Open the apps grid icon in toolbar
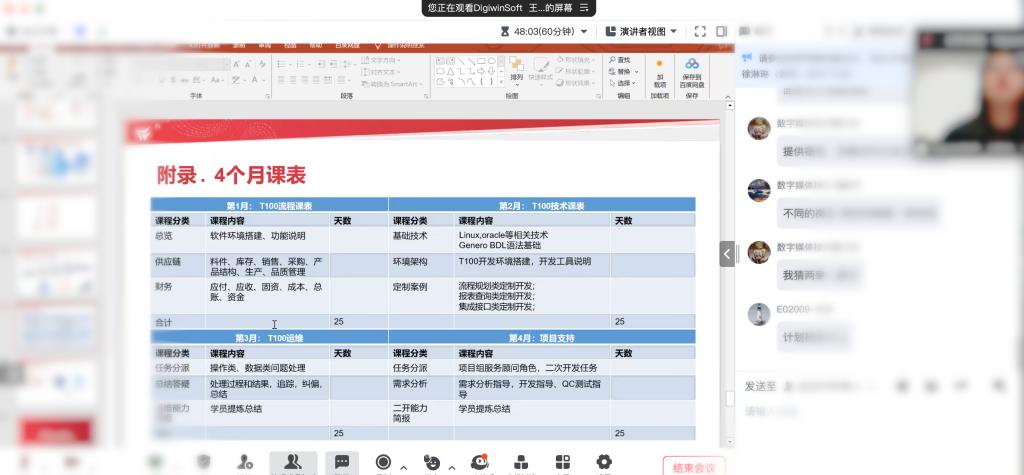1024x475 pixels. (x=563, y=462)
